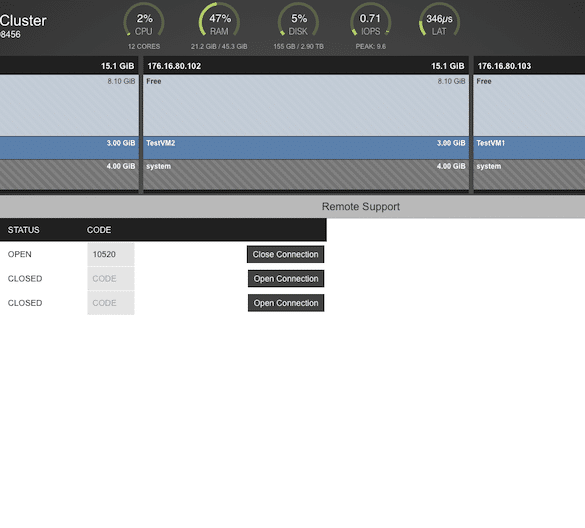Click the 21.2 GiB / 45.3 GiB label
Viewport: 585px width, 528px height.
point(219,47)
